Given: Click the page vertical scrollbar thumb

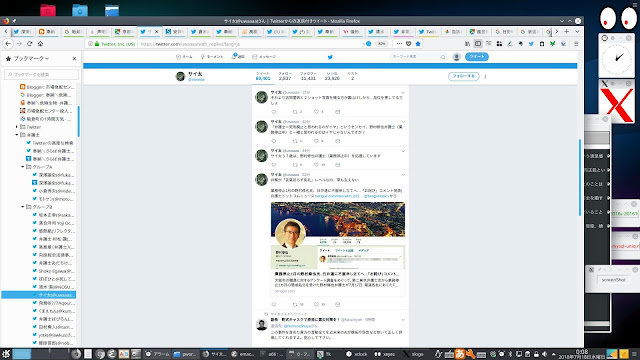Looking at the screenshot, I should point(580,178).
